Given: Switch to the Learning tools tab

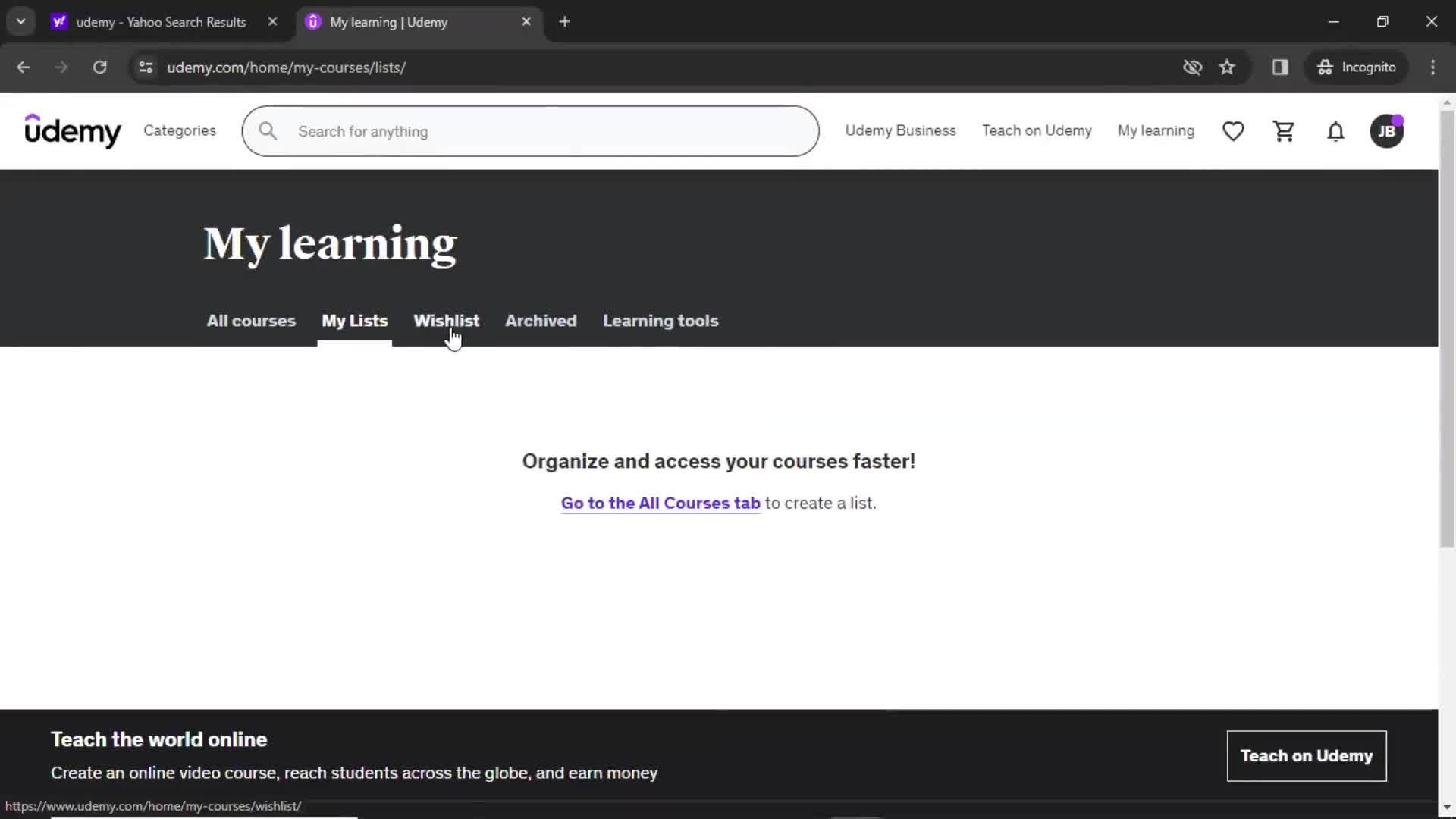Looking at the screenshot, I should [661, 321].
